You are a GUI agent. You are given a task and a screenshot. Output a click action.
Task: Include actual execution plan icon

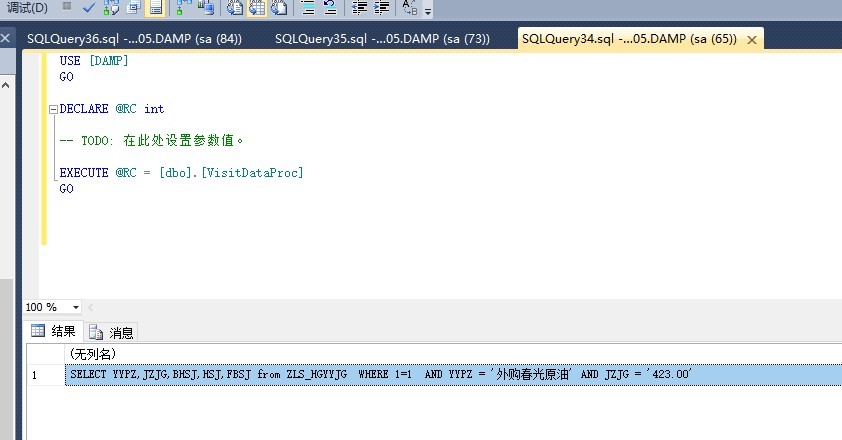(x=184, y=8)
